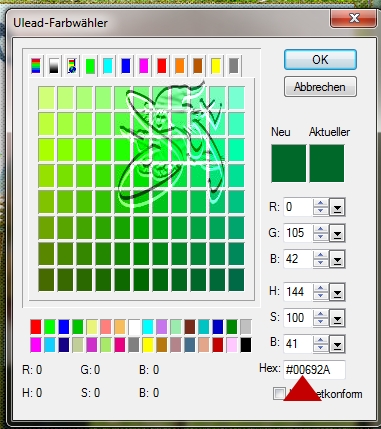Pick the pure blue swatch in first palette row
The height and width of the screenshot is (429, 381).
[x=64, y=327]
